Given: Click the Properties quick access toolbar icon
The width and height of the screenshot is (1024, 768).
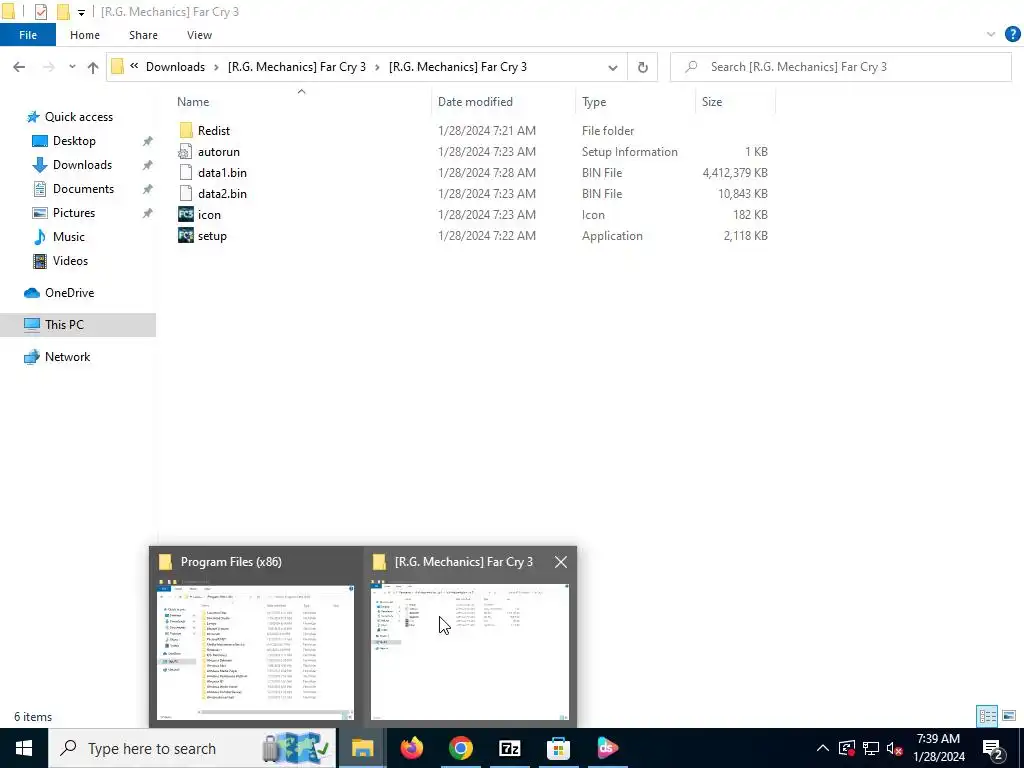Looking at the screenshot, I should click(x=40, y=12).
